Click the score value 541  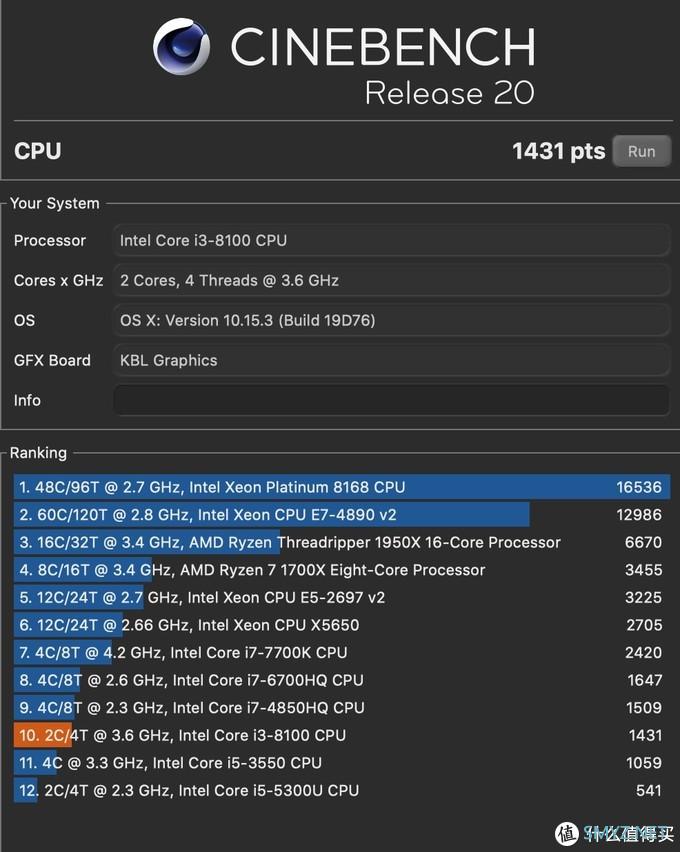click(648, 791)
